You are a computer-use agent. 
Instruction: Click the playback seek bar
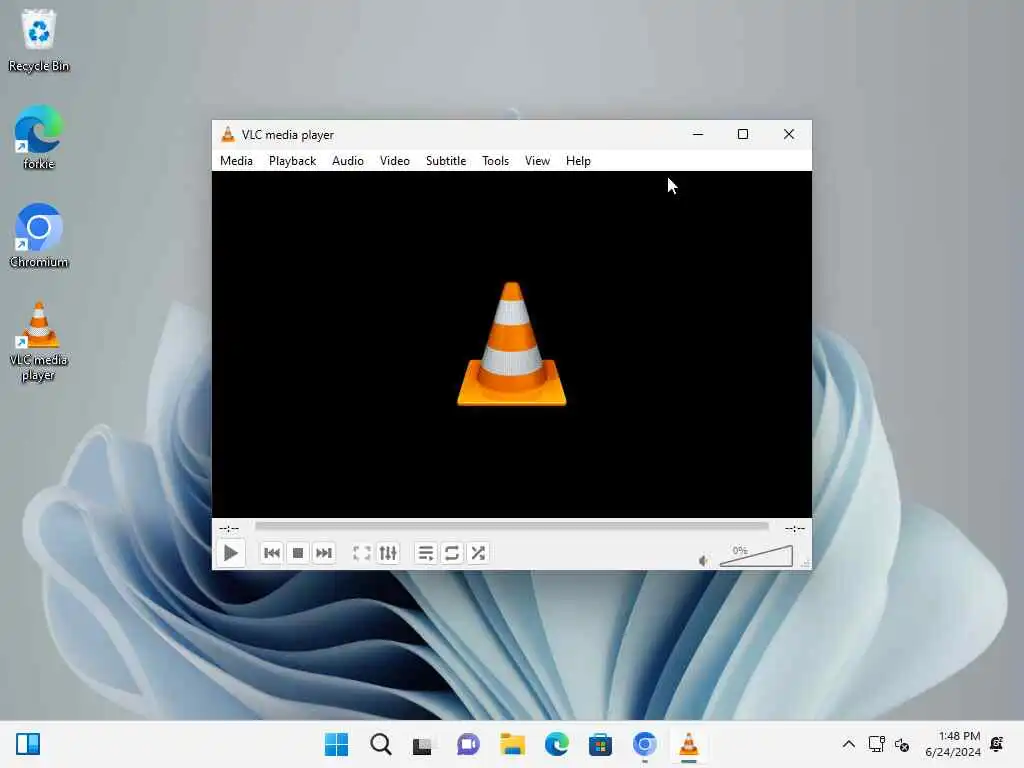pyautogui.click(x=511, y=526)
